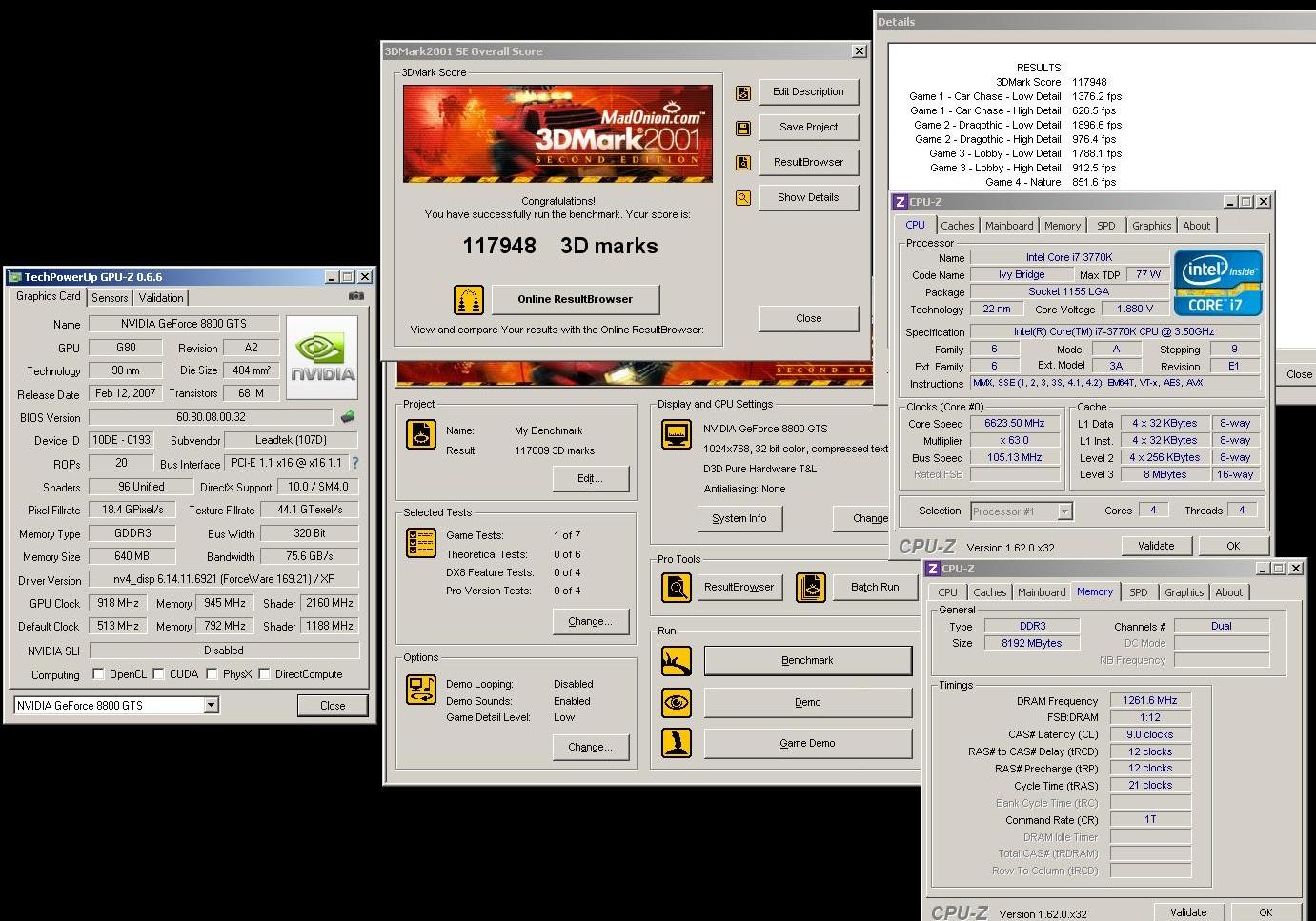Open the SPD tab in lower CPU-Z window
Screen dimensions: 1316x921
tap(1139, 592)
